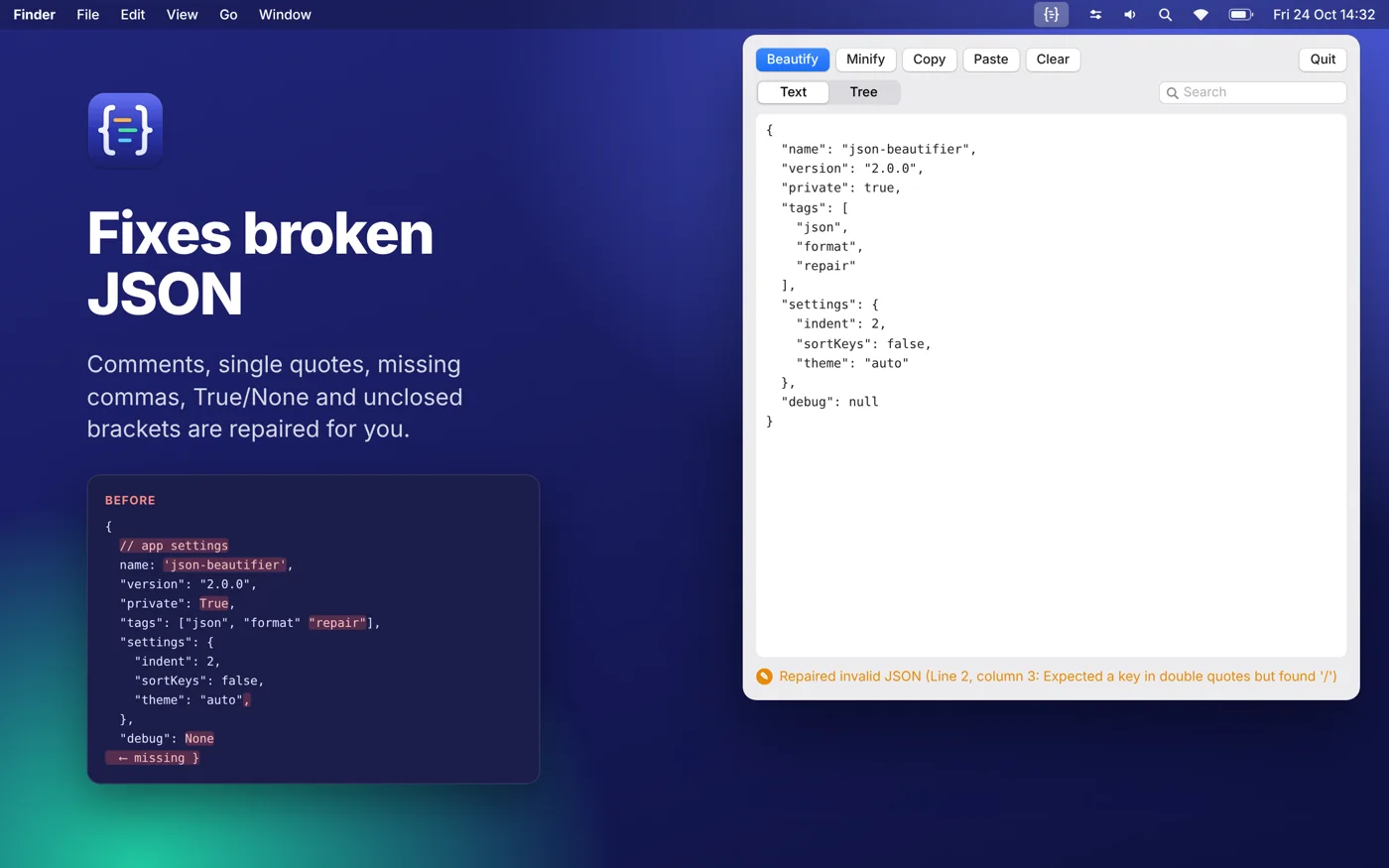Screen dimensions: 1389x868
Task: Open the Finder menu
Action: [x=35, y=15]
